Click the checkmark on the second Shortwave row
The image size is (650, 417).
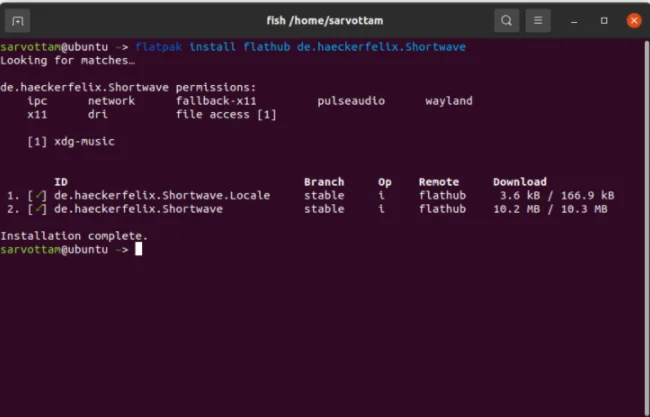[x=40, y=210]
